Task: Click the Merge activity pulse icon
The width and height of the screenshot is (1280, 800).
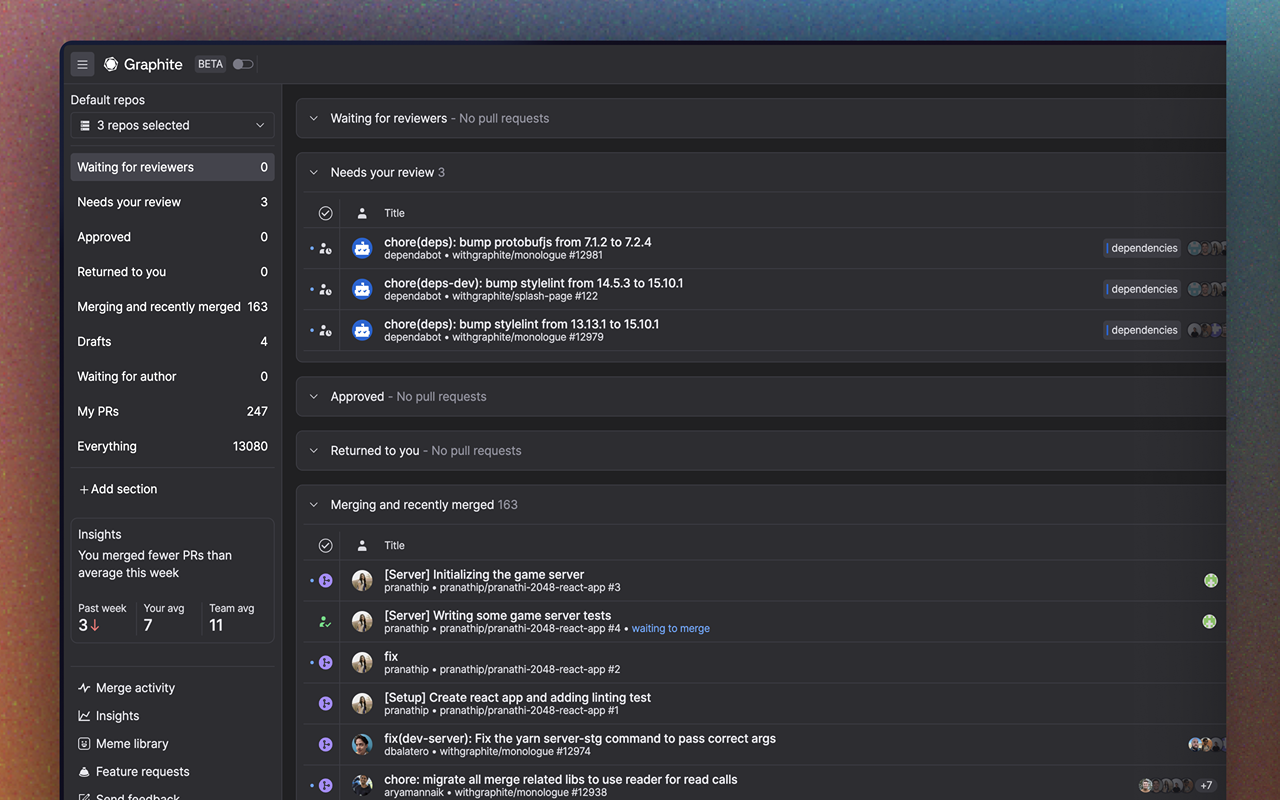Action: point(84,688)
